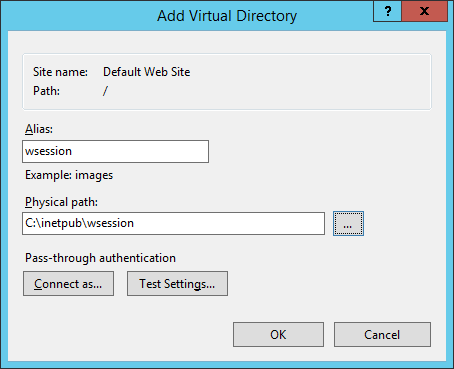This screenshot has width=454, height=369.
Task: Open the Connect as... dialog
Action: coord(68,283)
